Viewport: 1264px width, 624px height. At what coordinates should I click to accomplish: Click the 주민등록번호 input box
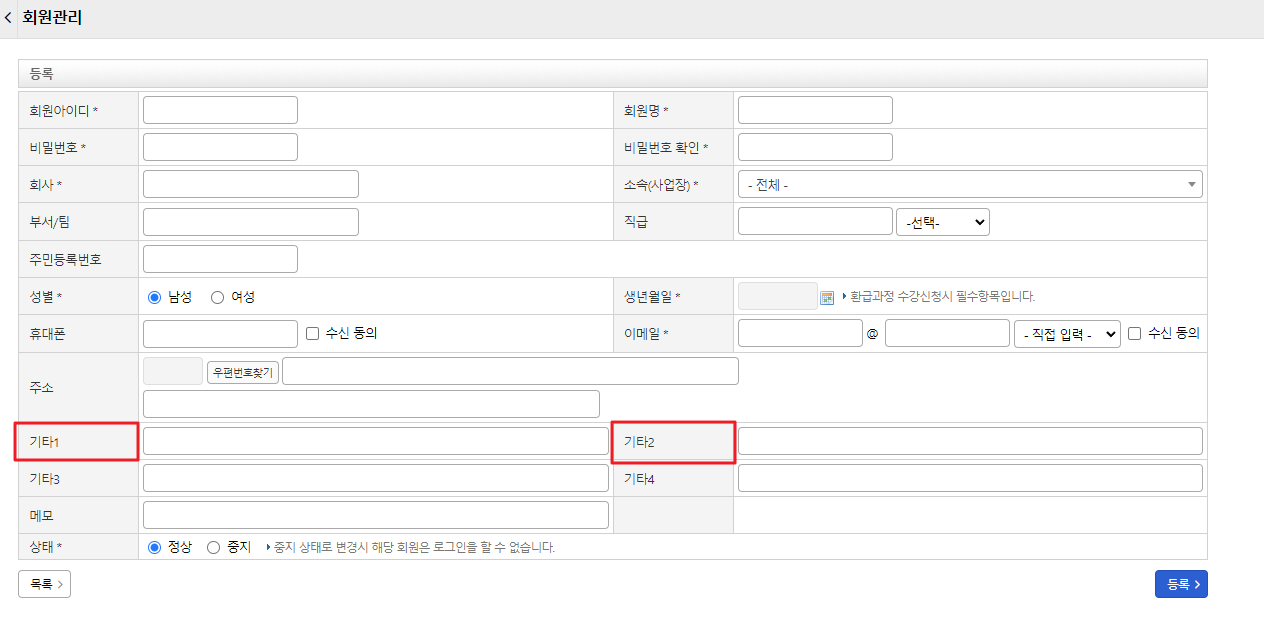coord(220,259)
